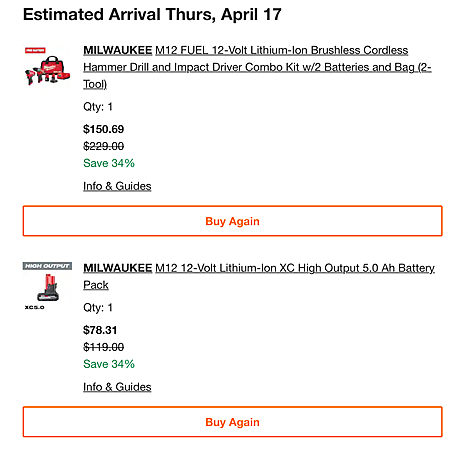
Task: Click the crossed-out $119.00 original price
Action: click(x=103, y=347)
